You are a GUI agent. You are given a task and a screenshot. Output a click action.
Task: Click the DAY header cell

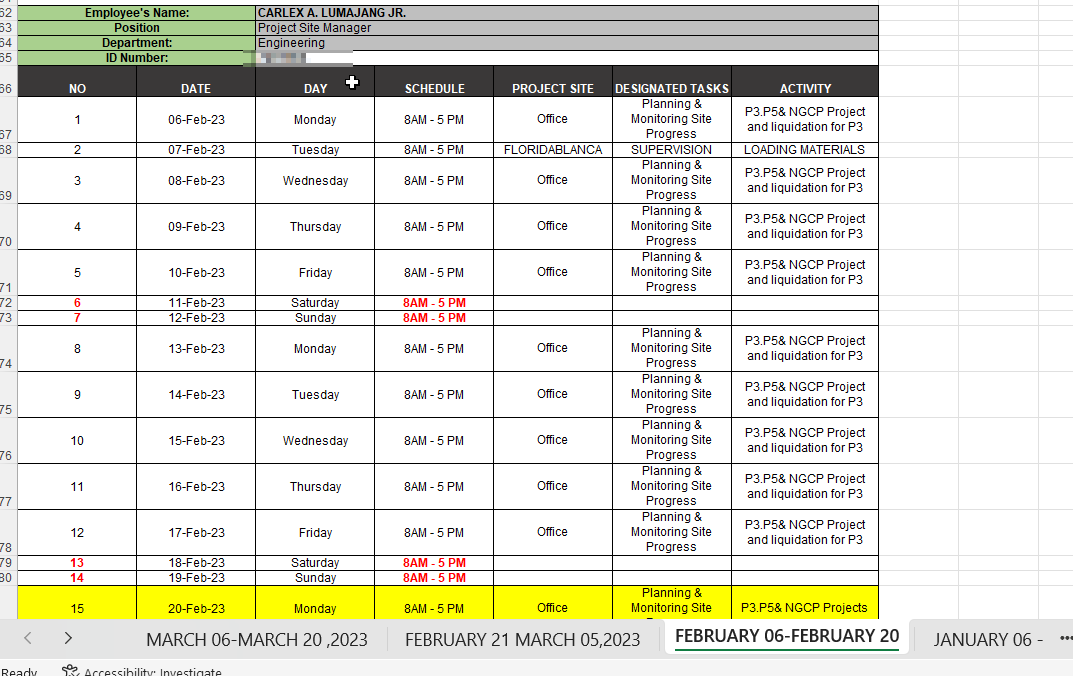(x=315, y=81)
